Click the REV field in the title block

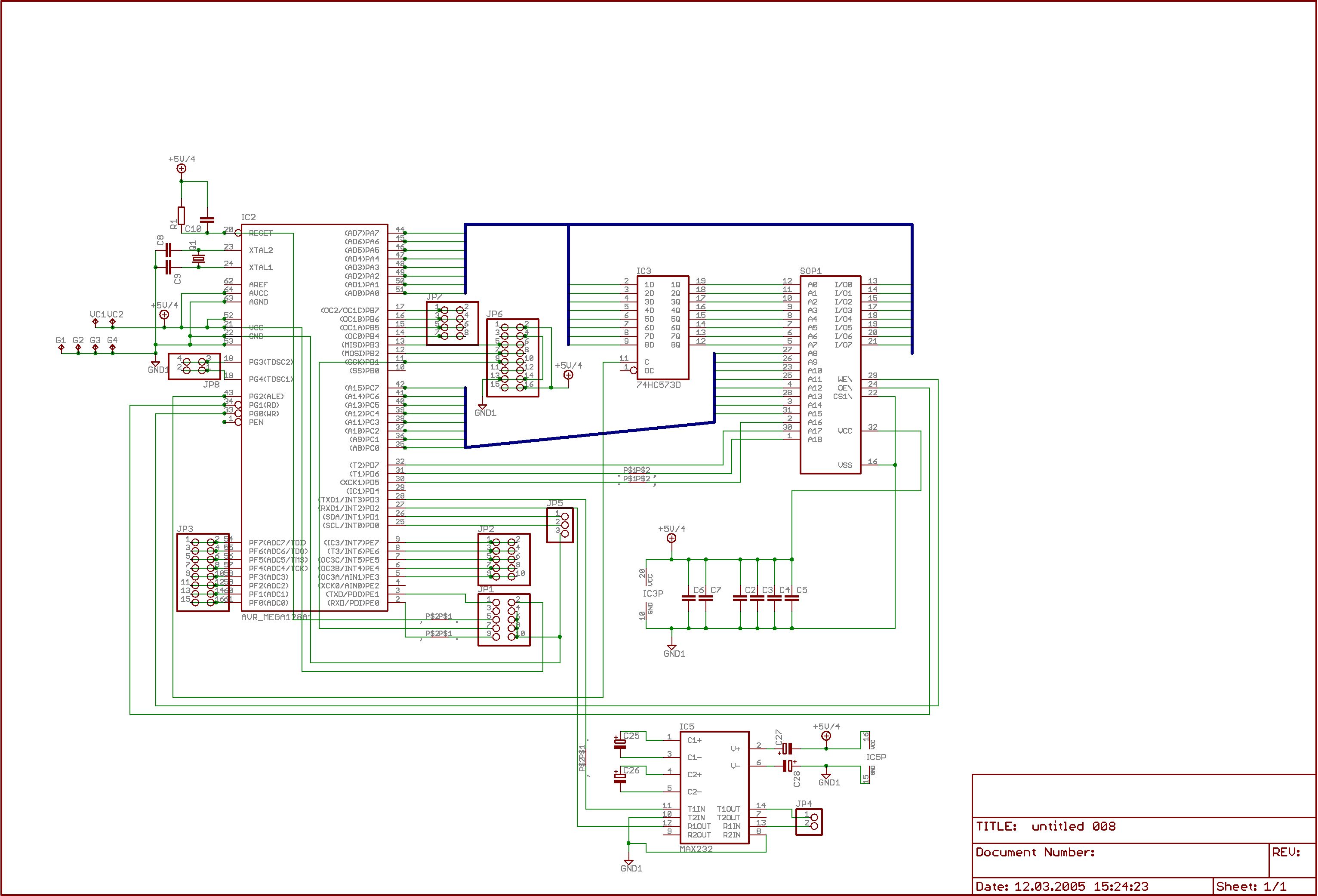1286,852
